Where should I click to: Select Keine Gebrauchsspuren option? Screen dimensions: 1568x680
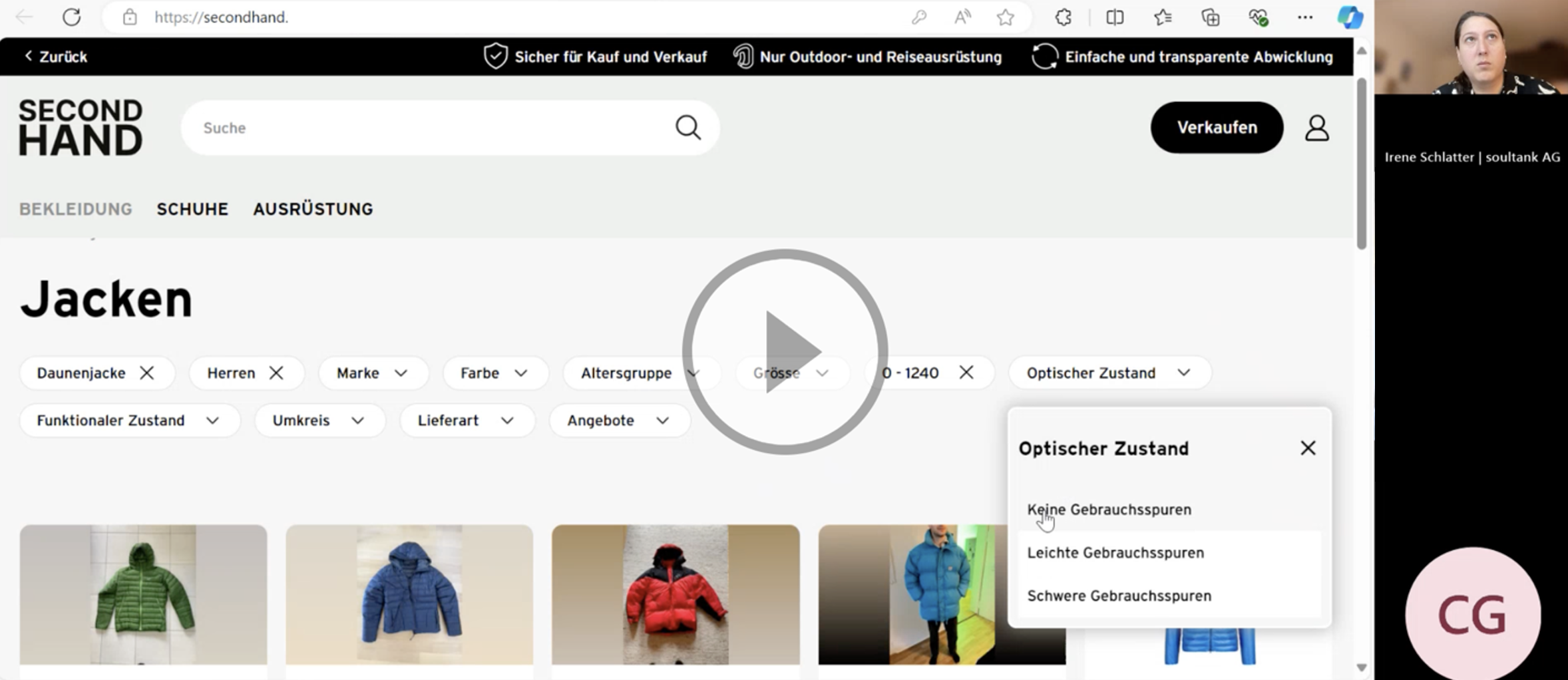pos(1169,510)
